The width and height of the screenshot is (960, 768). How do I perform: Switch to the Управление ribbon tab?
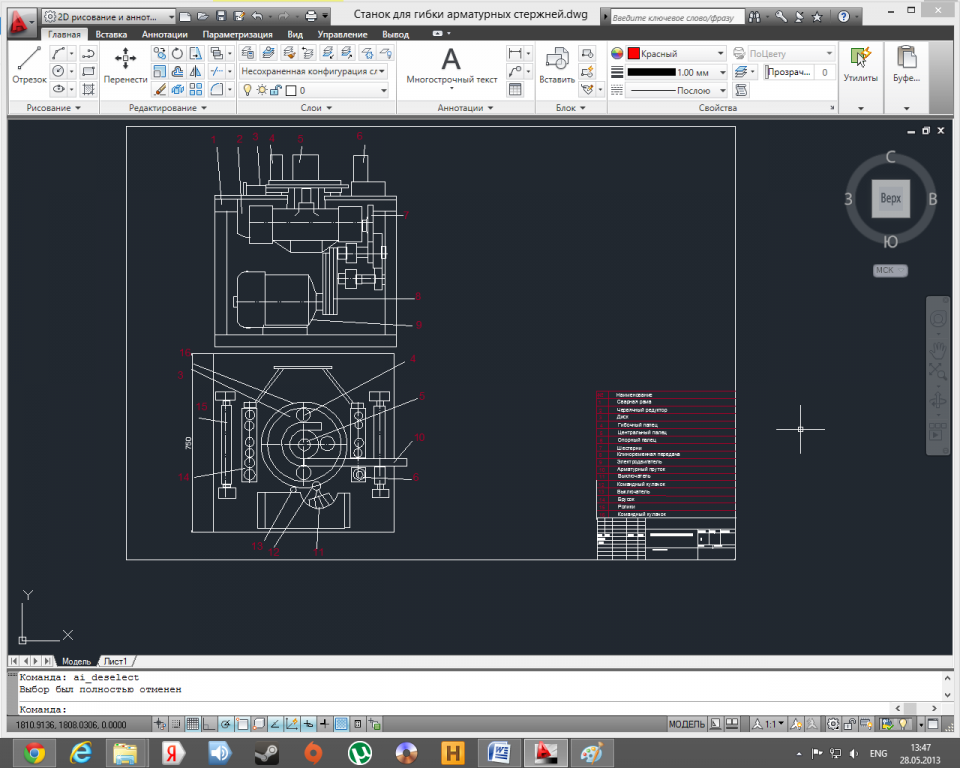[342, 34]
